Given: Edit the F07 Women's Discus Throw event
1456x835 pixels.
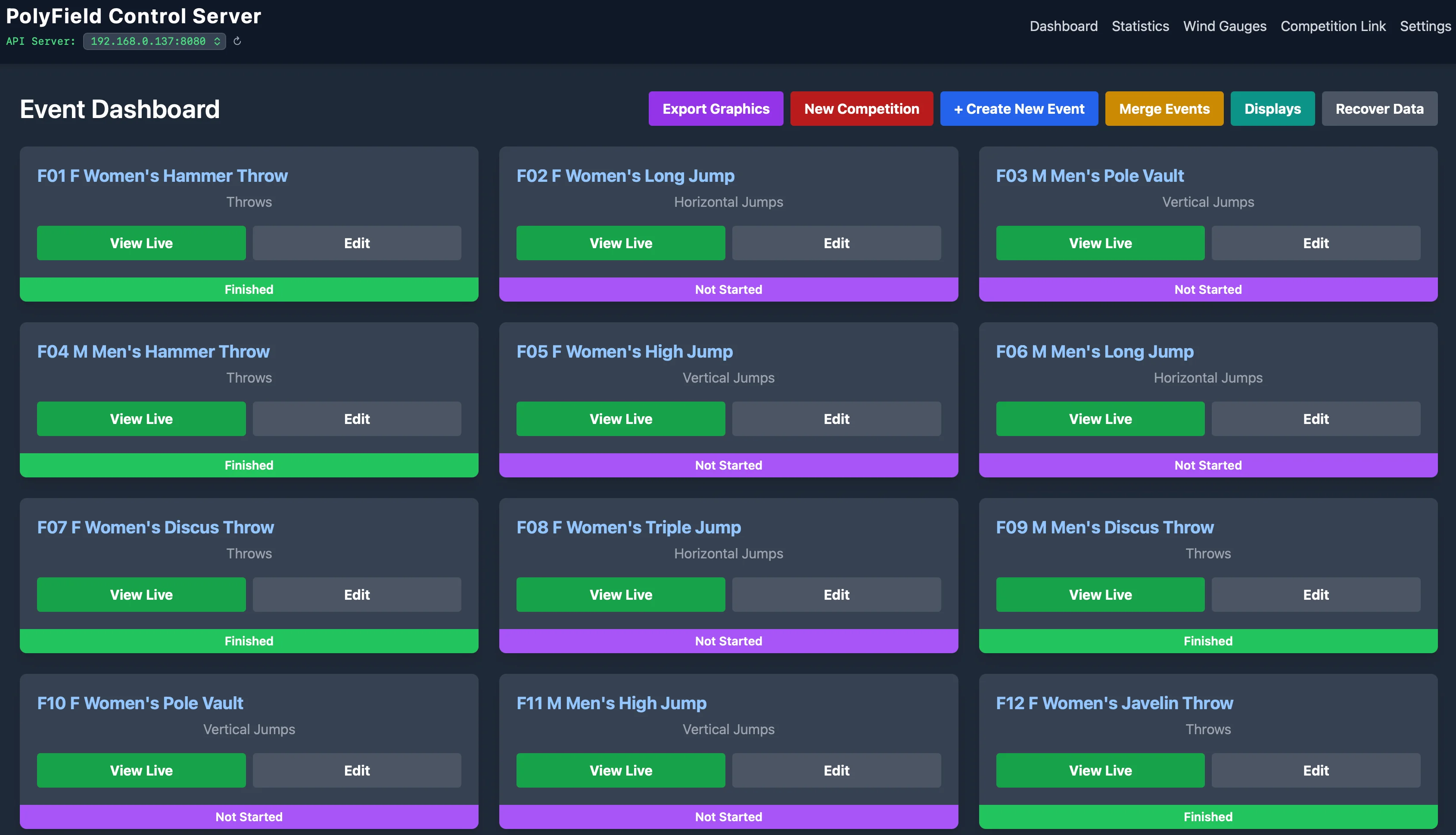Looking at the screenshot, I should (x=357, y=595).
